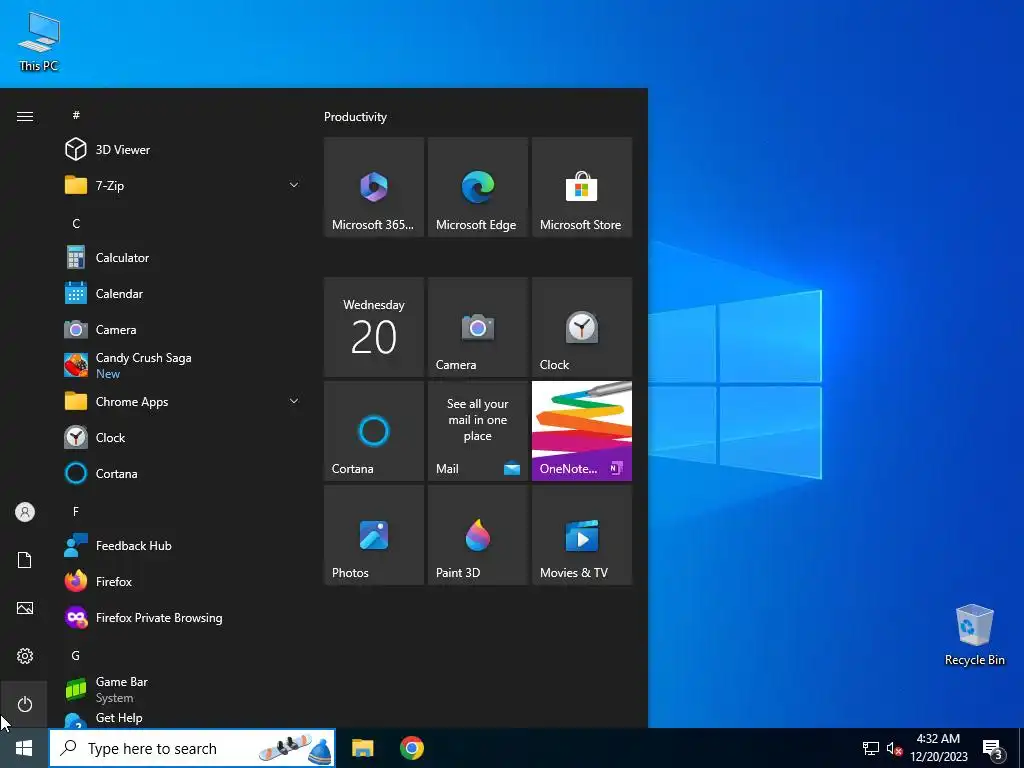This screenshot has height=768, width=1024.
Task: Open 3D Viewer from the app list
Action: 183,150
